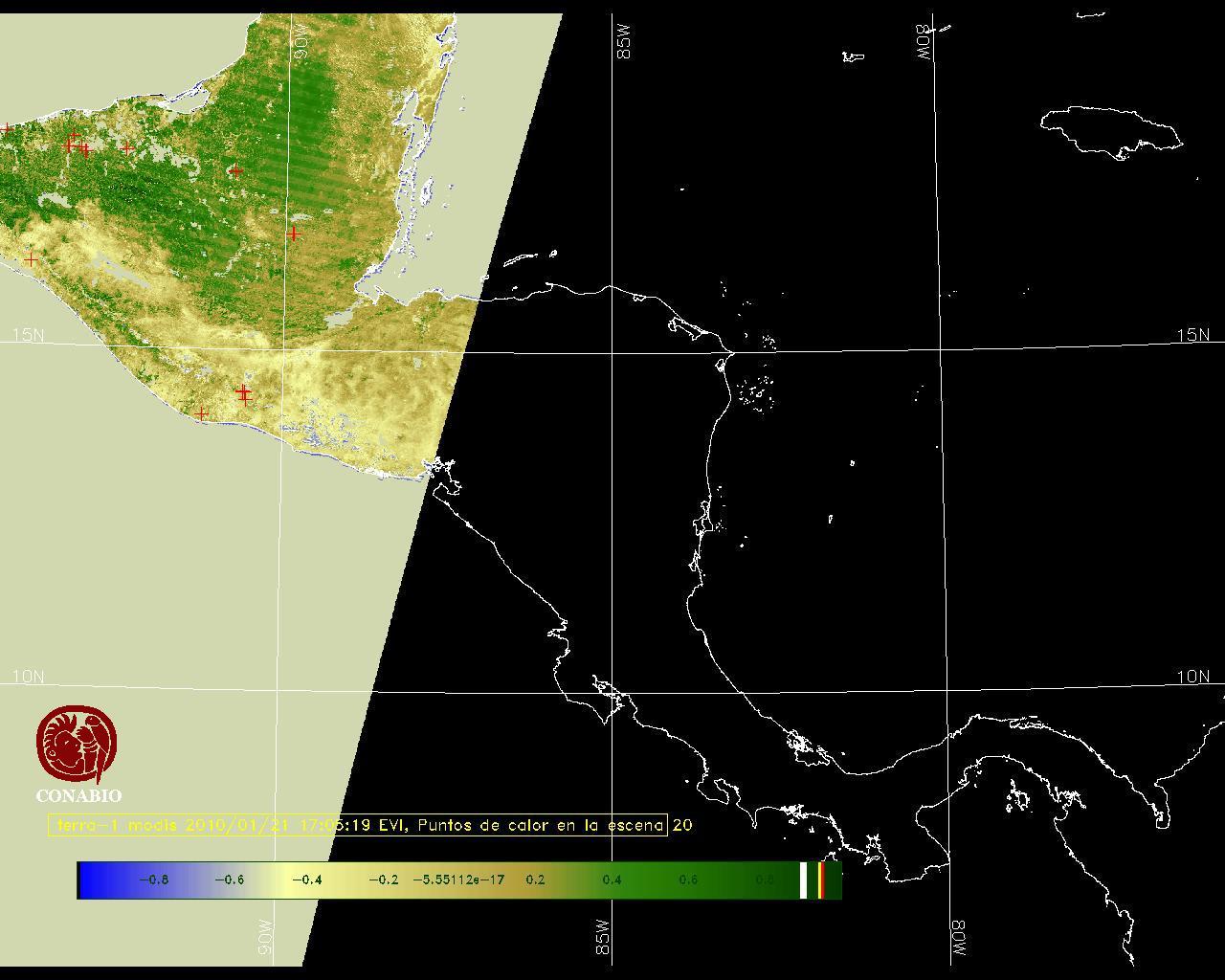The image size is (1225, 980).
Task: Click the white stripe at the color bar end
Action: tap(804, 880)
